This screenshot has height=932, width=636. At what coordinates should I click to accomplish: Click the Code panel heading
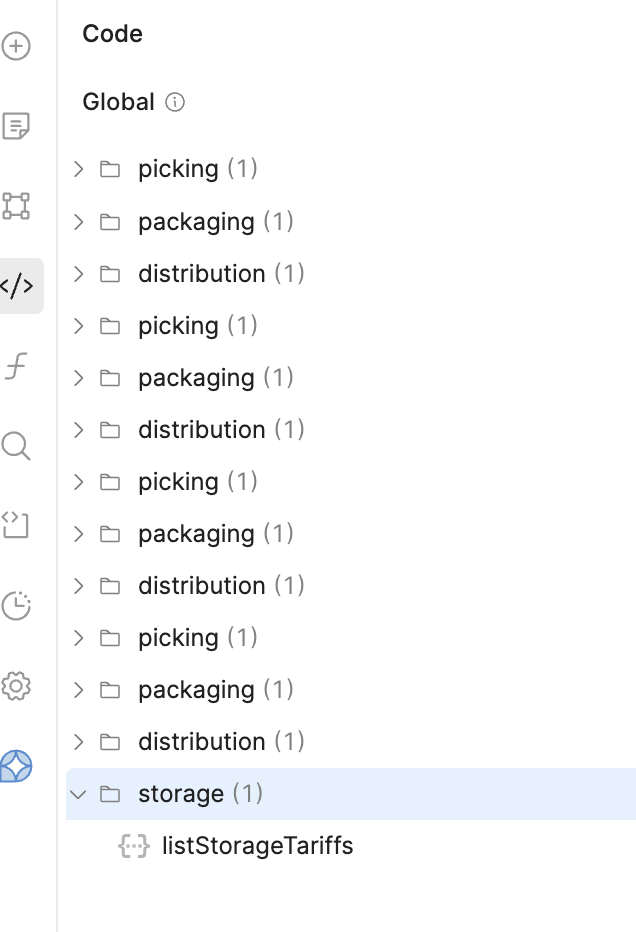point(112,34)
